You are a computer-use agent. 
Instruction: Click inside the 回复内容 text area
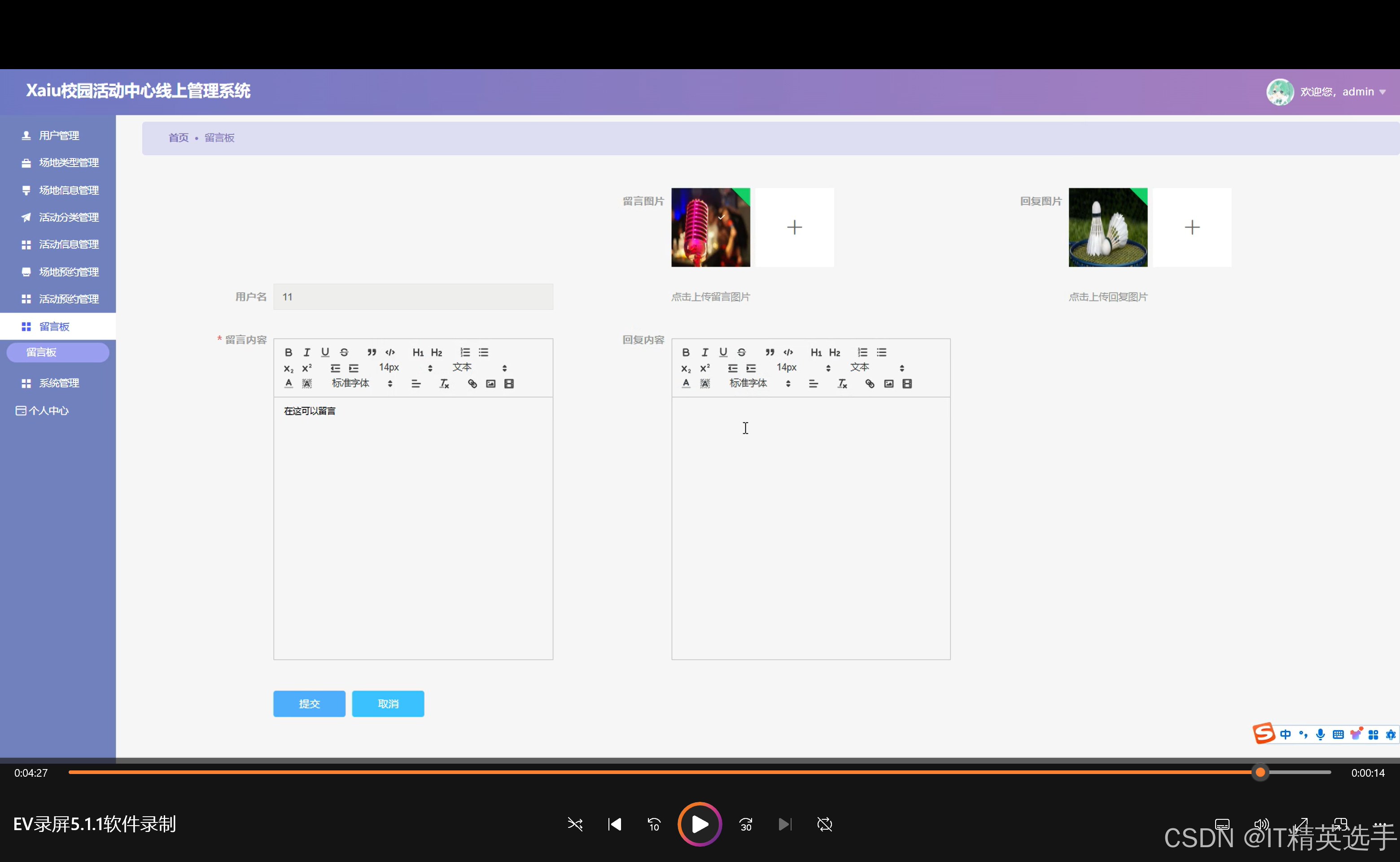click(x=811, y=528)
